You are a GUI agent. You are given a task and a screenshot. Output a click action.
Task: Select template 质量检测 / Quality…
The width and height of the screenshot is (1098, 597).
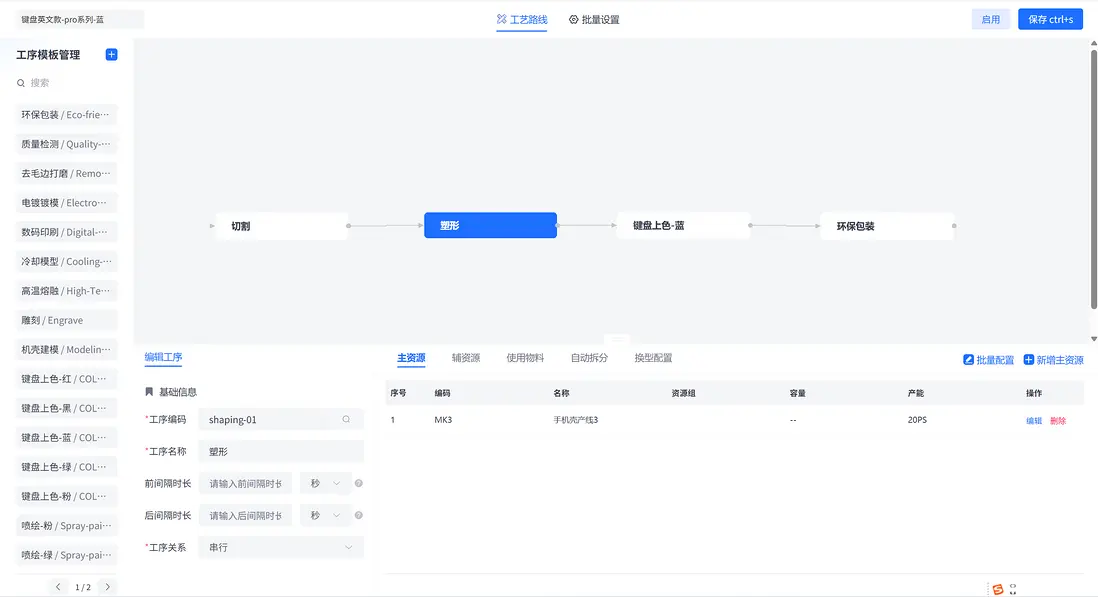(x=67, y=144)
